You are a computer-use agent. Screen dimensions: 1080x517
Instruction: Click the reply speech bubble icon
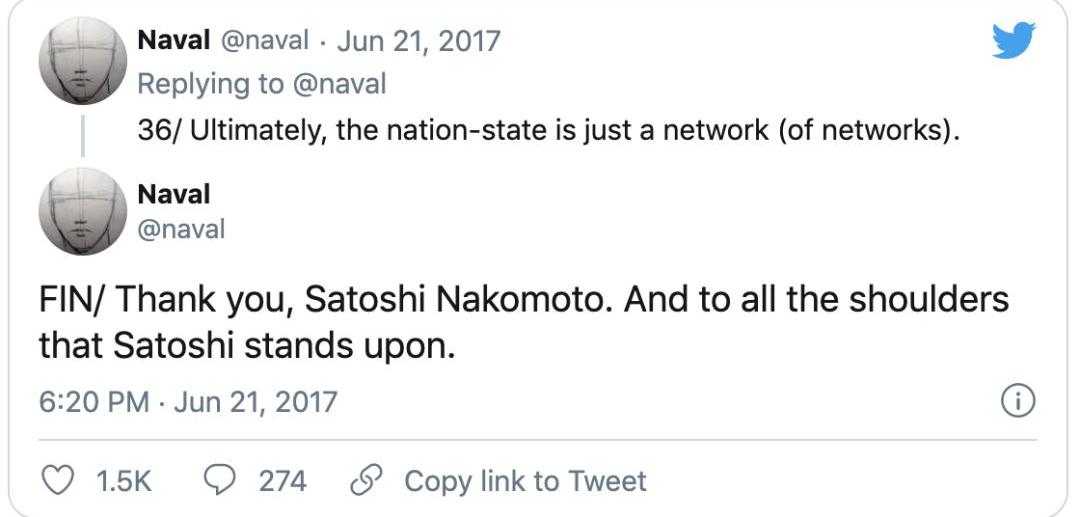point(220,481)
